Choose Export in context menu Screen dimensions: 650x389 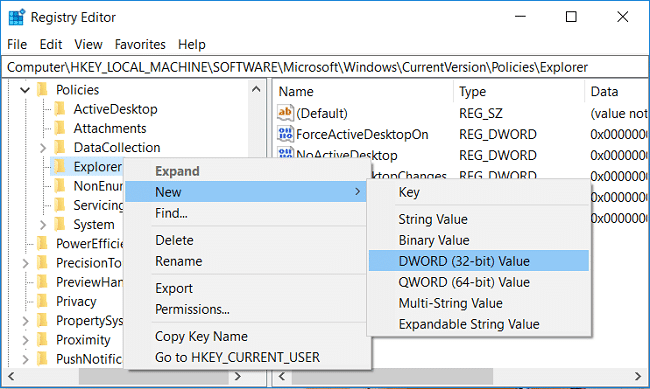[245, 288]
